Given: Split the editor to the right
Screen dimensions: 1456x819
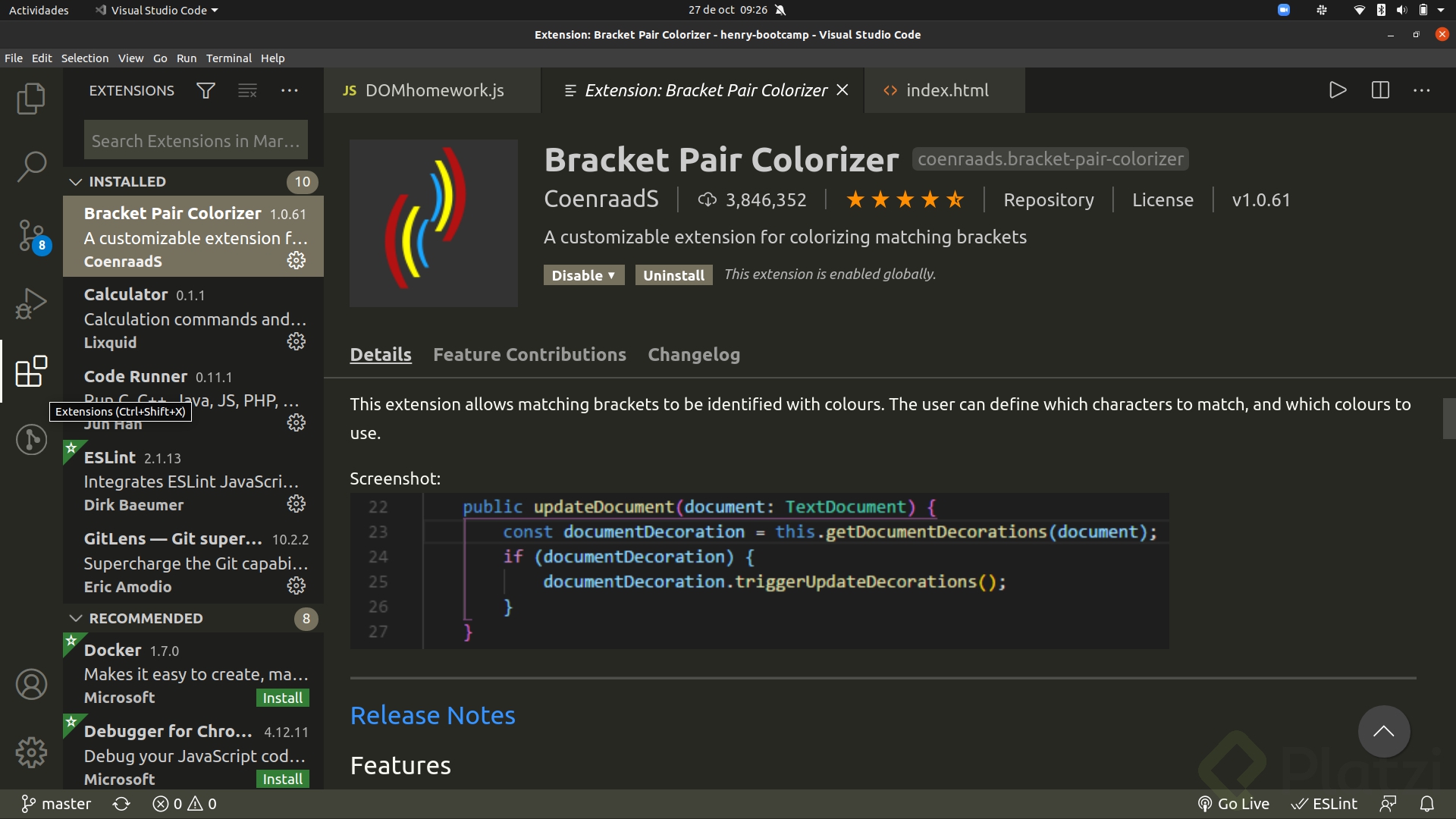Looking at the screenshot, I should tap(1380, 90).
